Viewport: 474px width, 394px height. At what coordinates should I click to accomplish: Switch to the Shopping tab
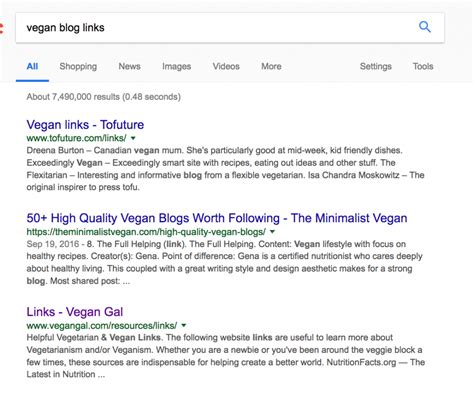(78, 66)
